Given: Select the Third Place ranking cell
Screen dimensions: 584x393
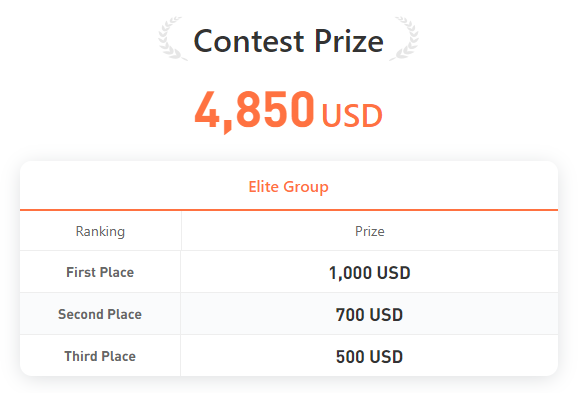Looking at the screenshot, I should click(x=100, y=356).
